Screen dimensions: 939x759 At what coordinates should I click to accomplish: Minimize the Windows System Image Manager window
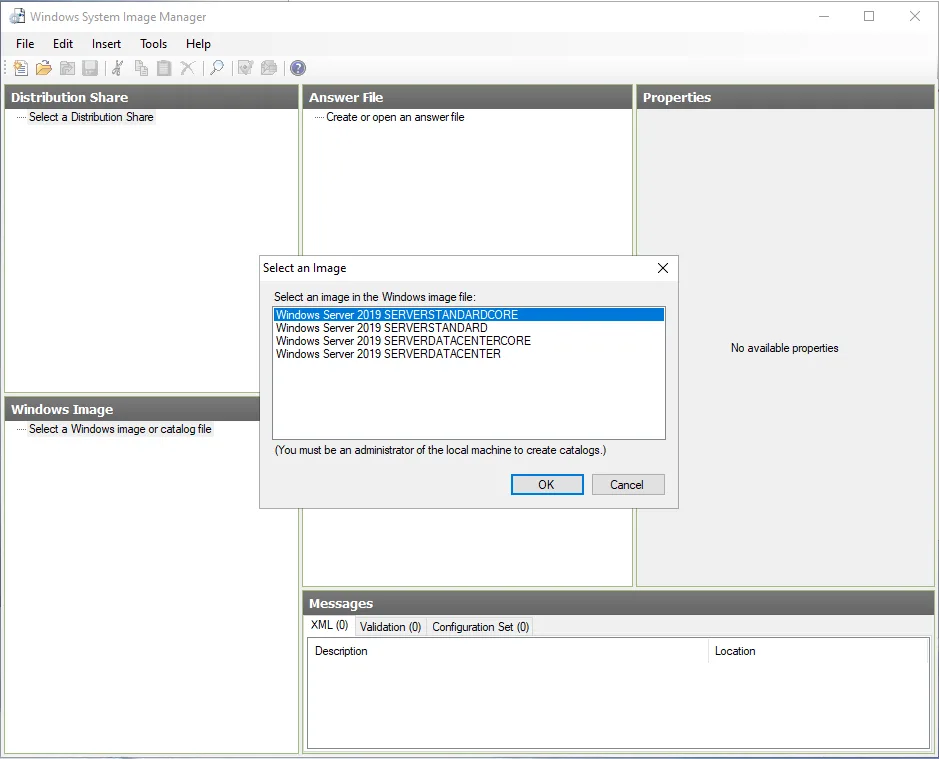coord(824,16)
